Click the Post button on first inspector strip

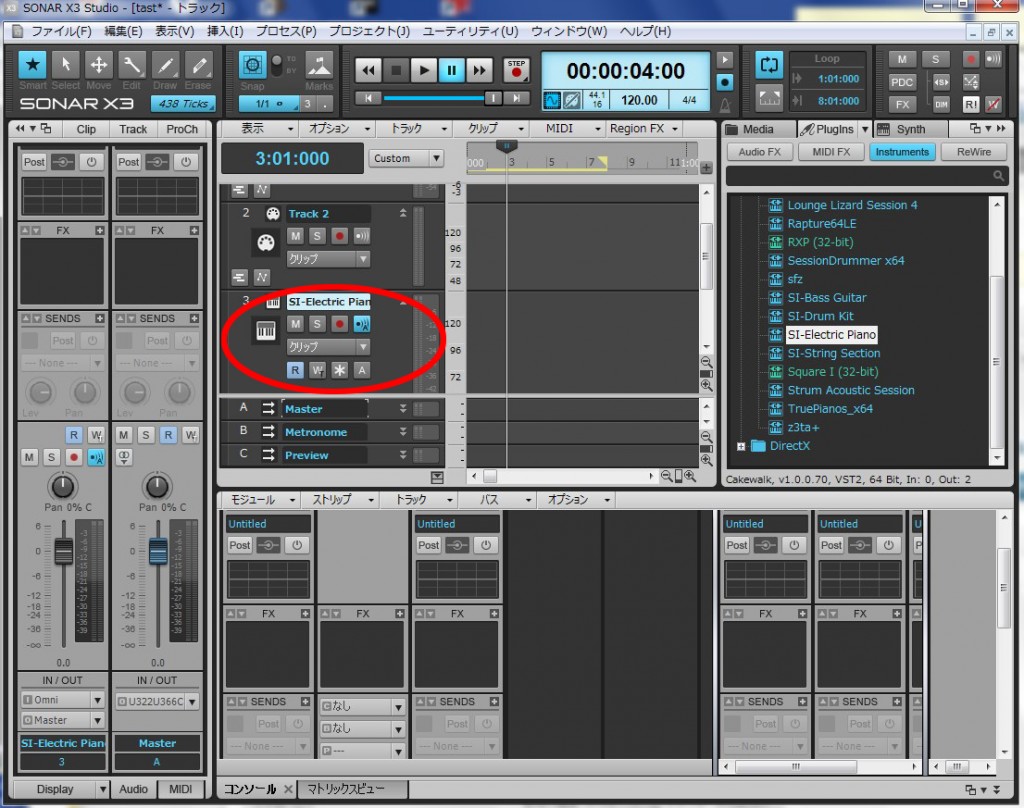[x=34, y=162]
